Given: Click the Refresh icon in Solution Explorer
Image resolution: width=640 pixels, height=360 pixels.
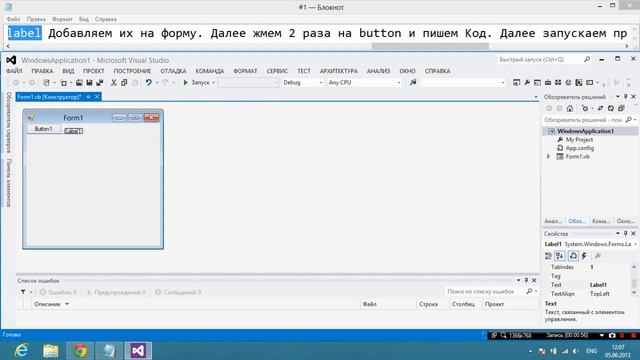Looking at the screenshot, I should (x=611, y=108).
